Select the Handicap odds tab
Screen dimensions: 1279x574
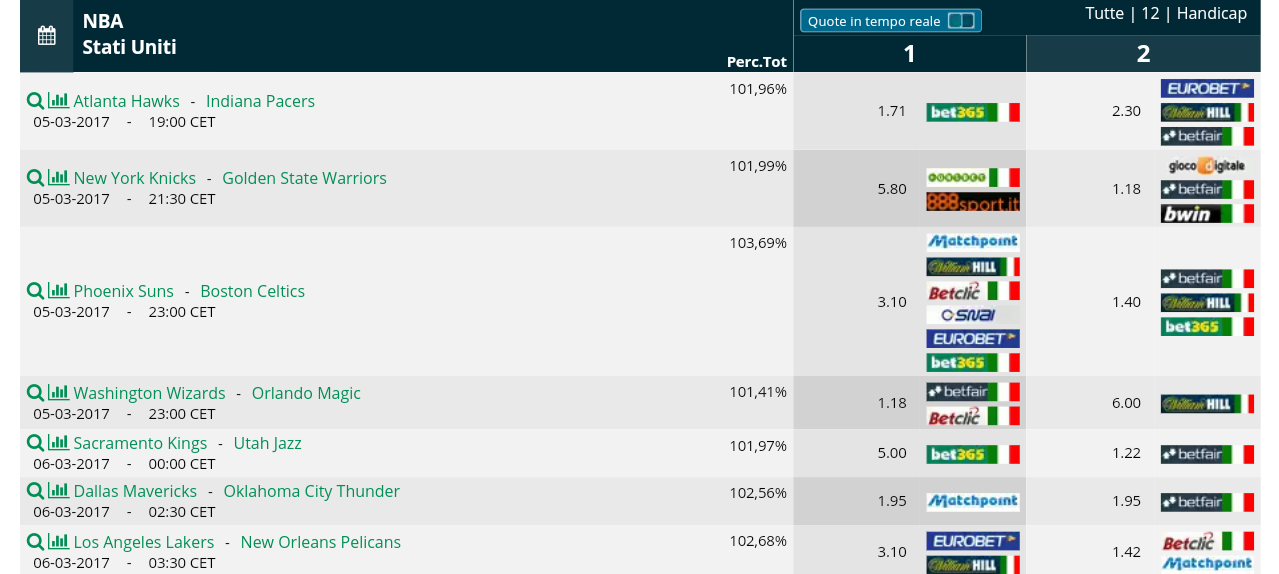pos(1212,13)
